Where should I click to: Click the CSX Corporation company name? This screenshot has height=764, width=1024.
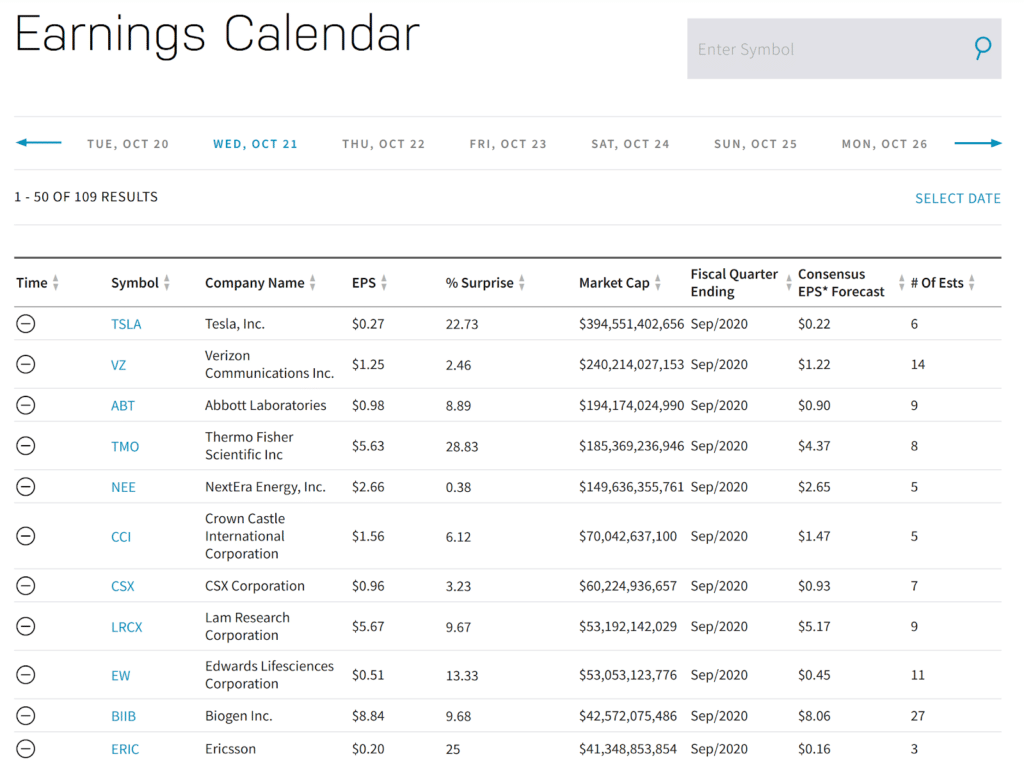click(255, 586)
